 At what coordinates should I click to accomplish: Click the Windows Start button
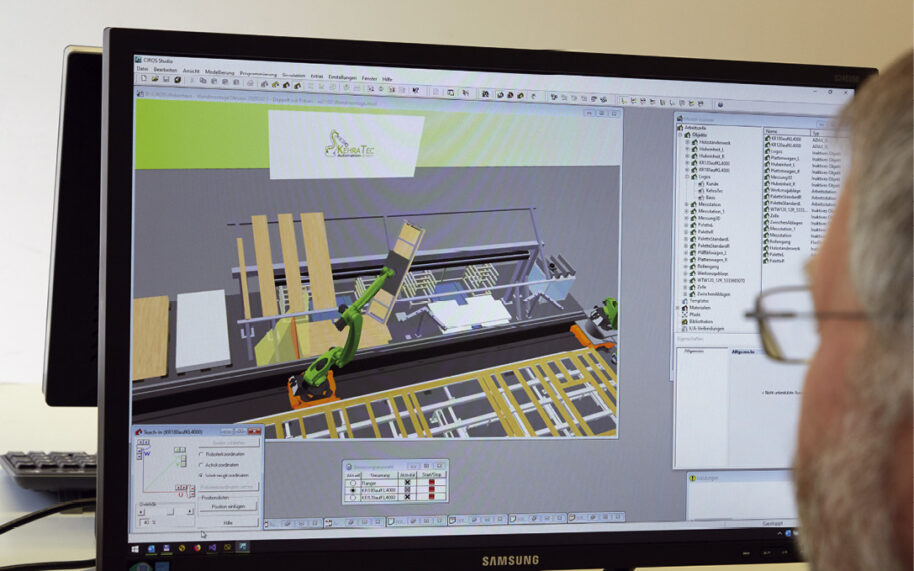(x=136, y=547)
